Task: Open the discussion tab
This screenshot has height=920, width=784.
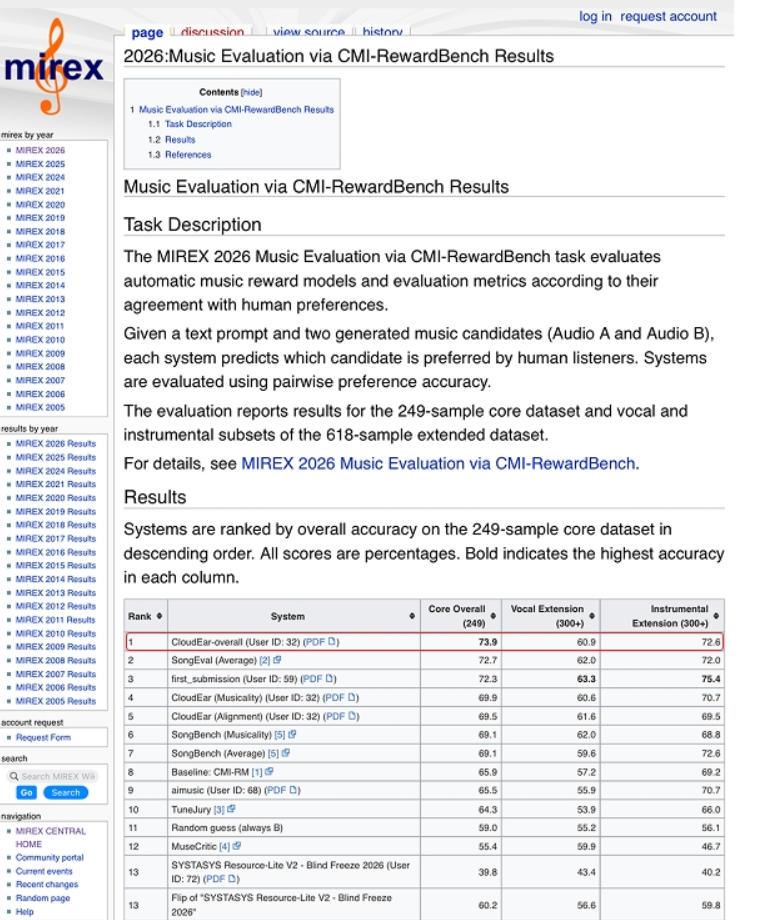Action: coord(212,32)
